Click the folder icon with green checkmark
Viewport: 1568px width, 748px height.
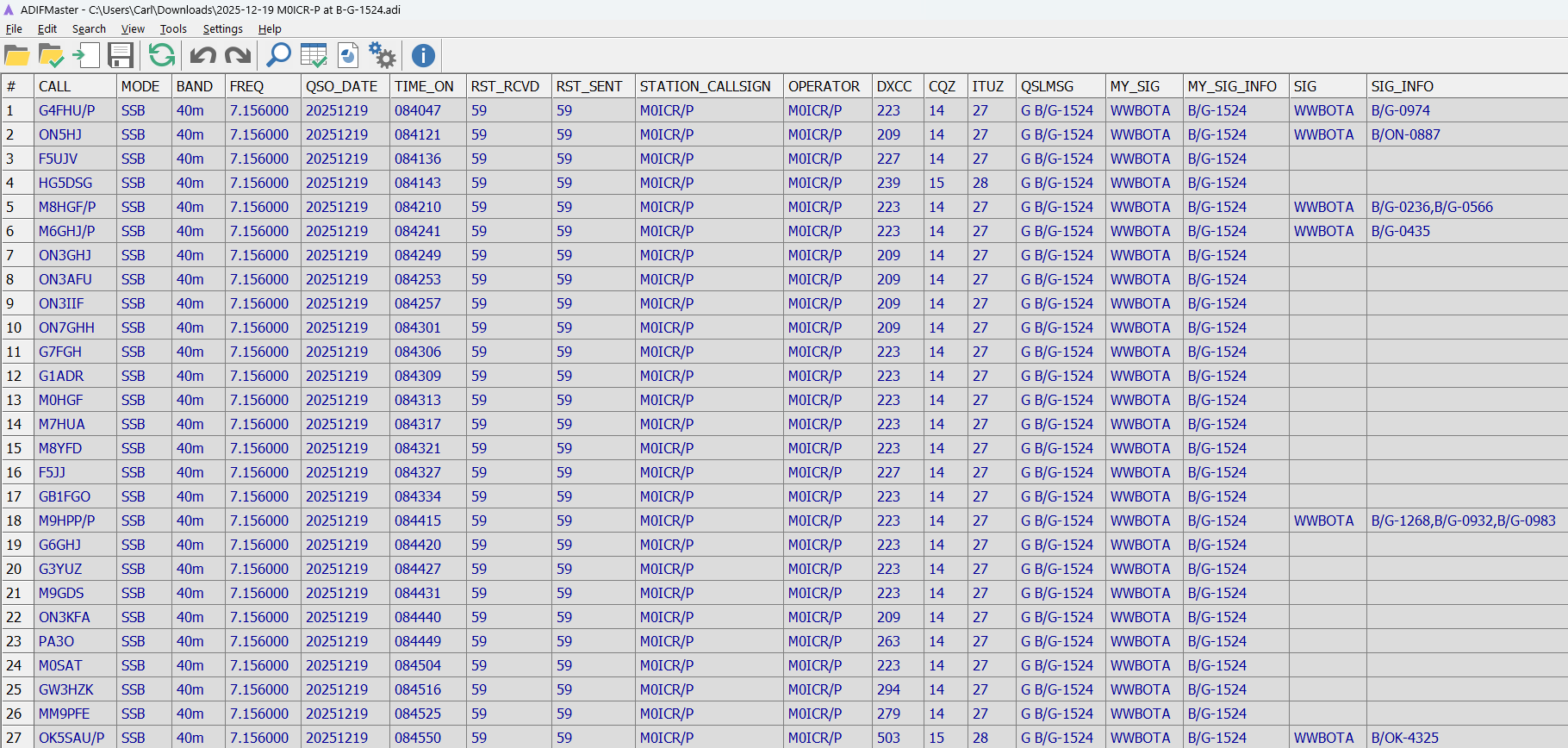51,56
